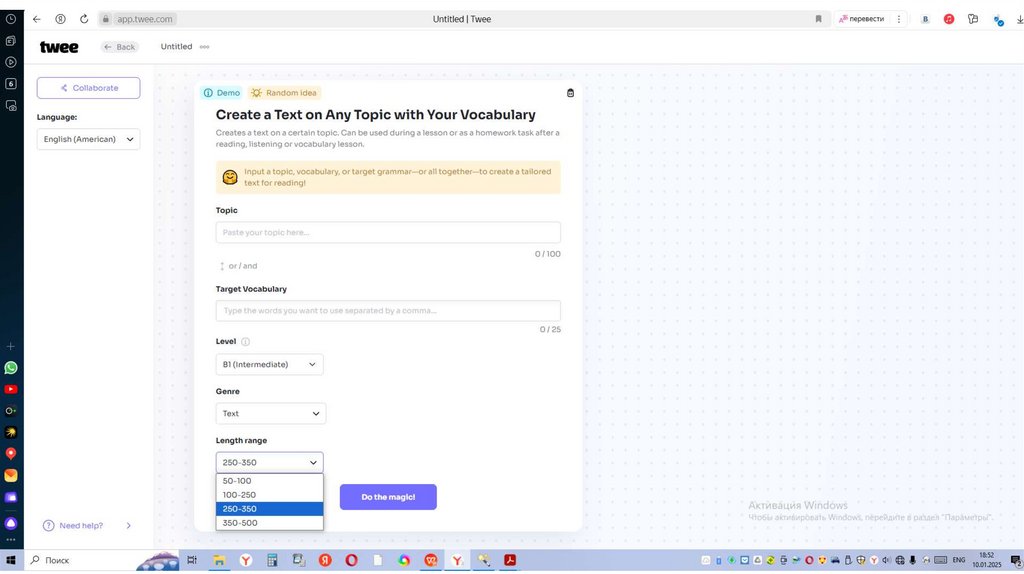Choose the 350-500 length option
This screenshot has height=574, width=1024.
click(269, 523)
